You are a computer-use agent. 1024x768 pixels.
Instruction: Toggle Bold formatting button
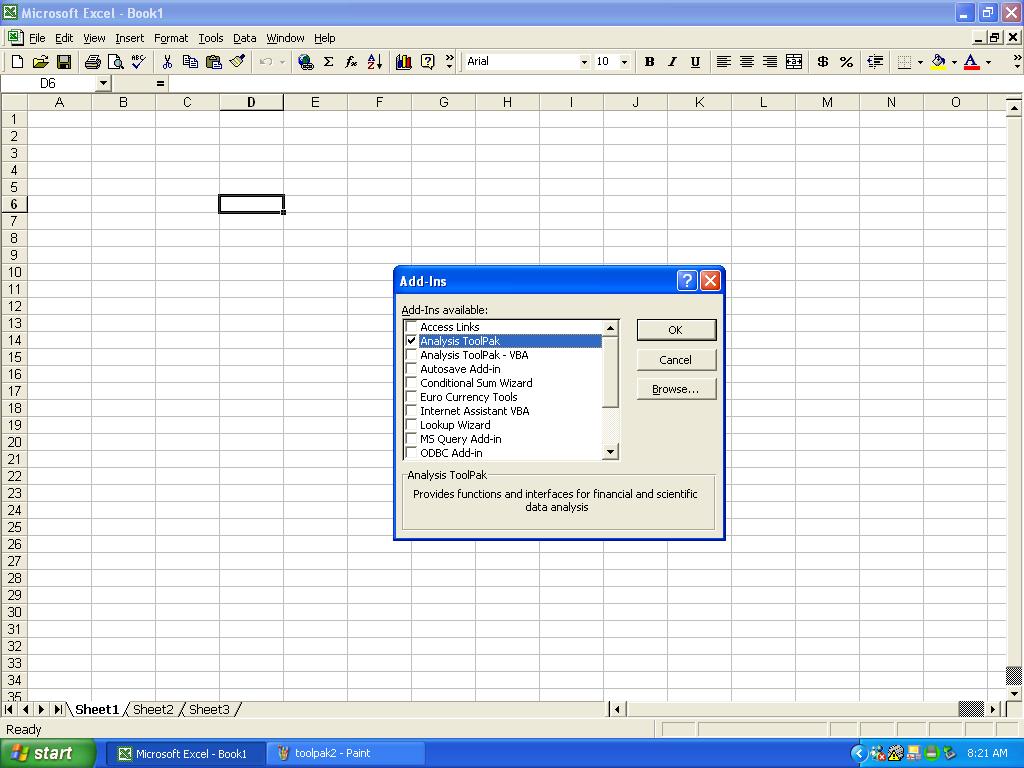pos(649,62)
